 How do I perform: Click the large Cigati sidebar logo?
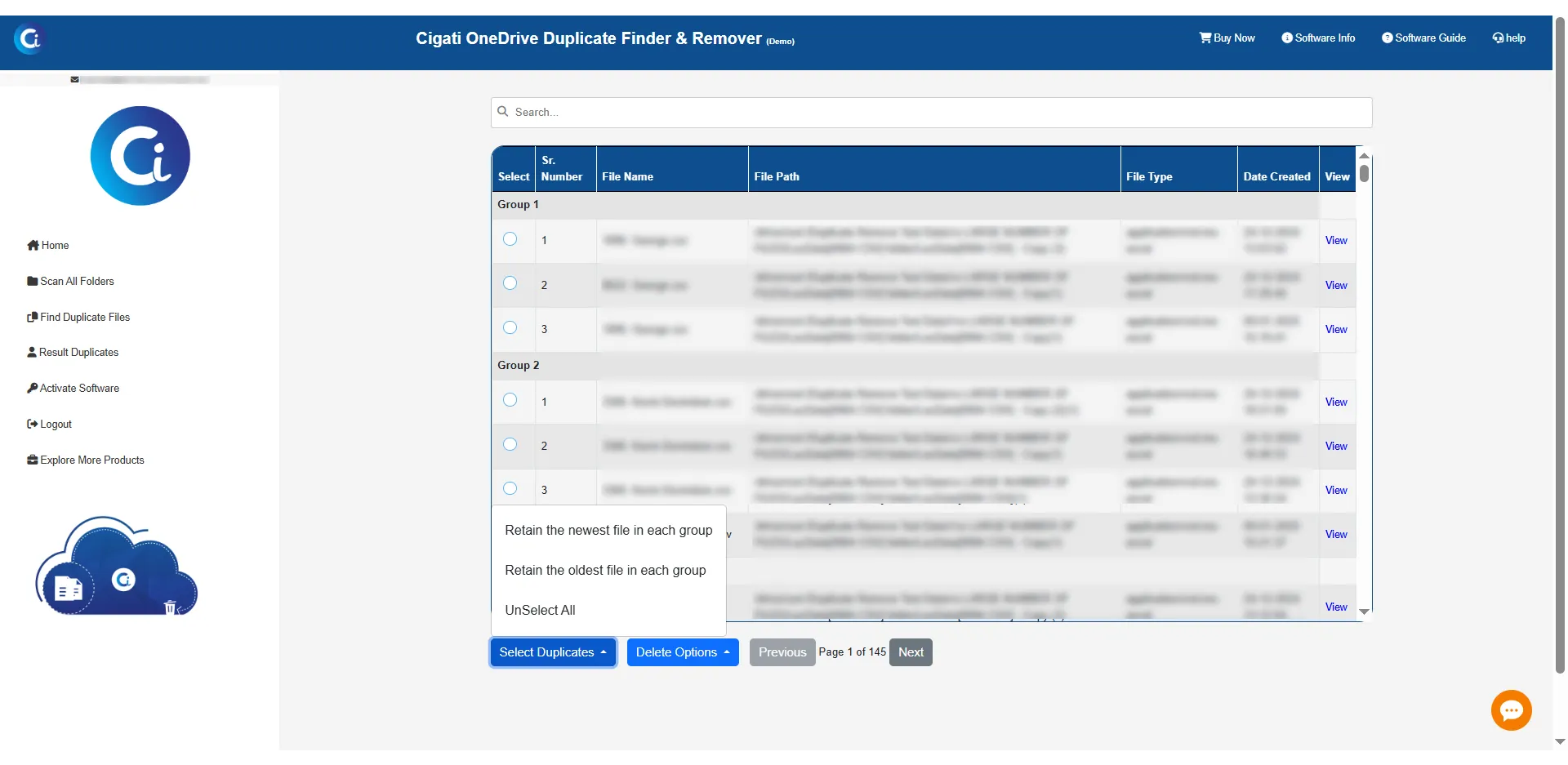140,156
